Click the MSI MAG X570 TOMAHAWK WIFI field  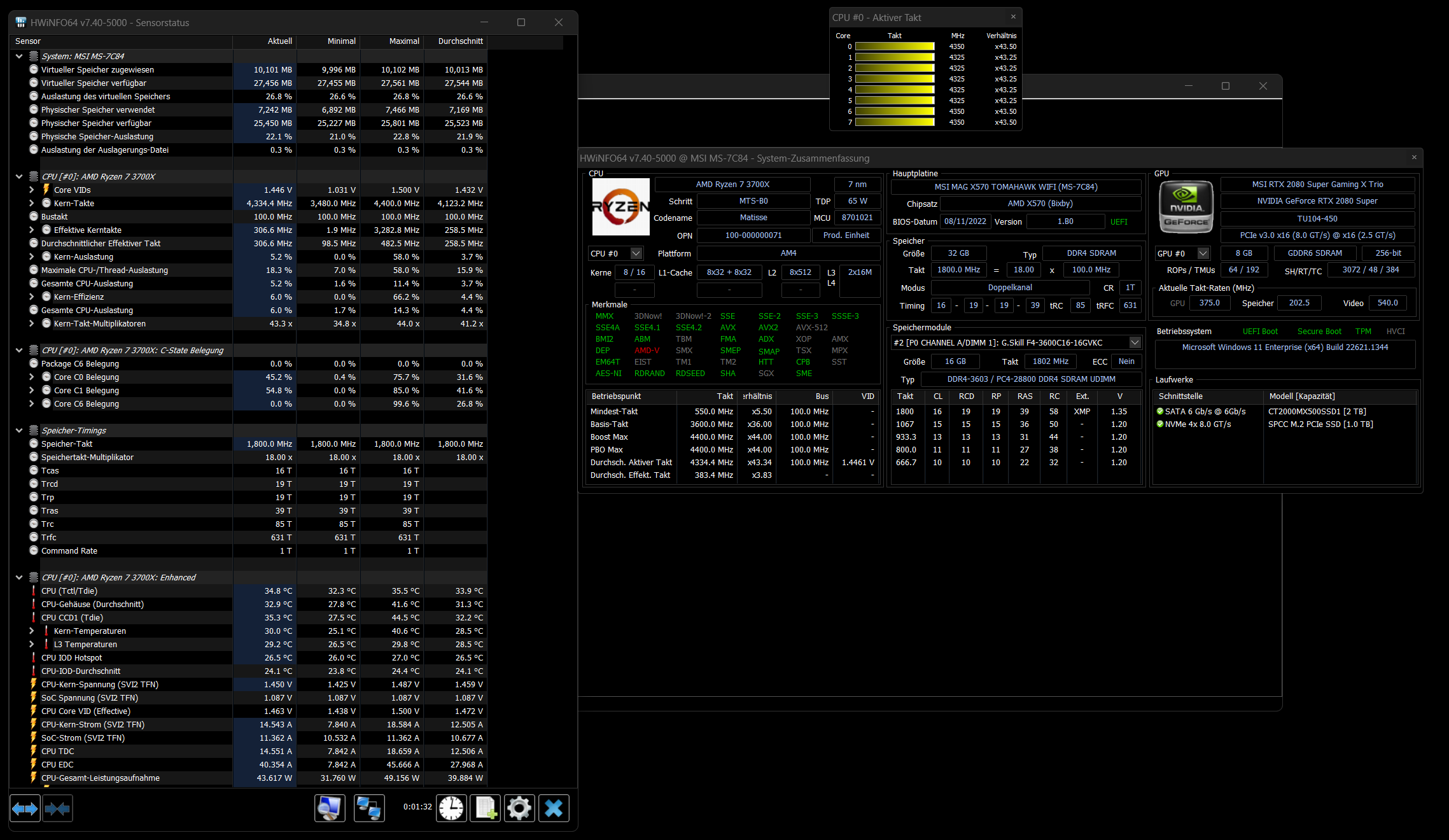(x=1016, y=187)
